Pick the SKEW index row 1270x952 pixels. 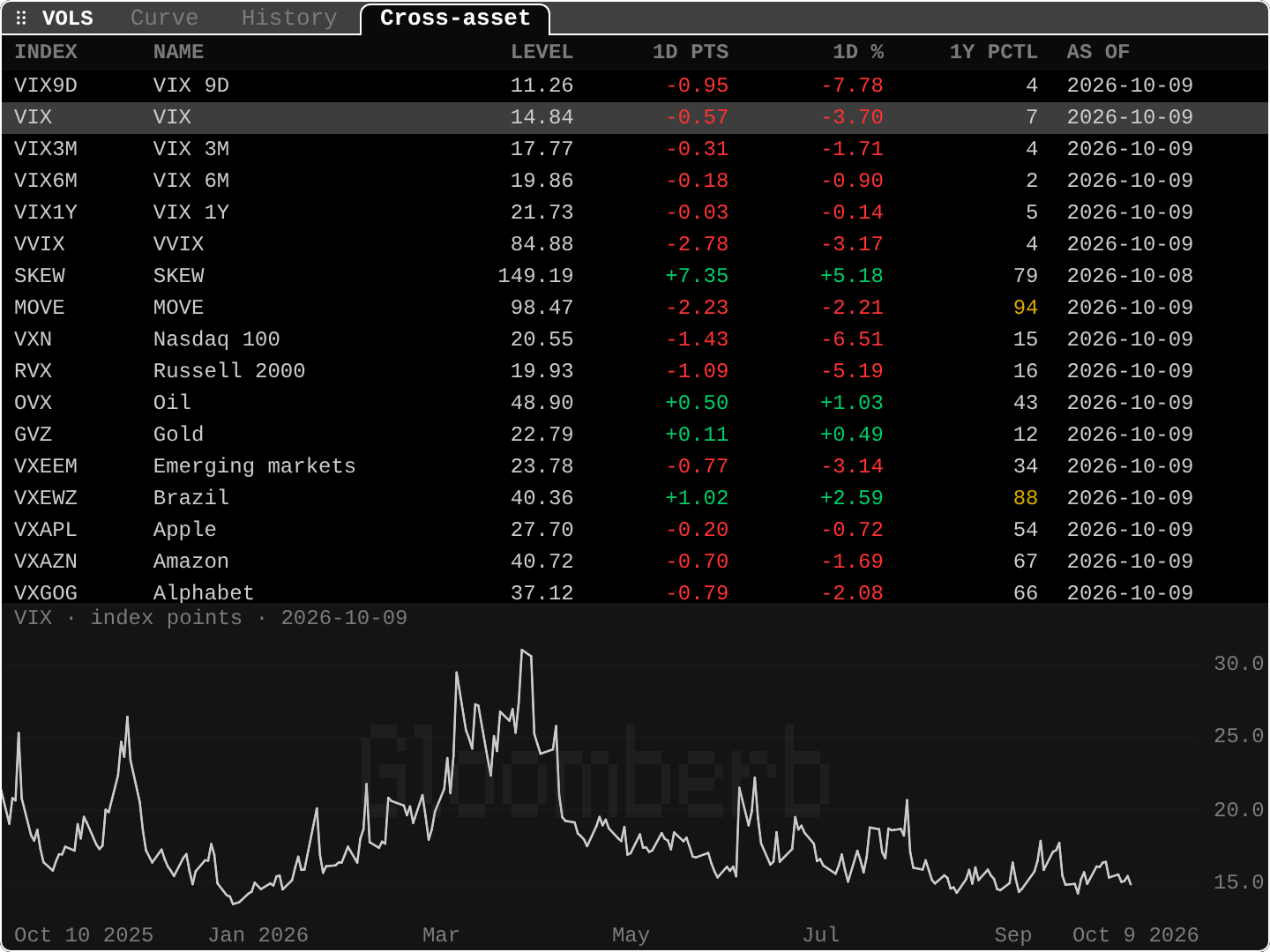[635, 276]
